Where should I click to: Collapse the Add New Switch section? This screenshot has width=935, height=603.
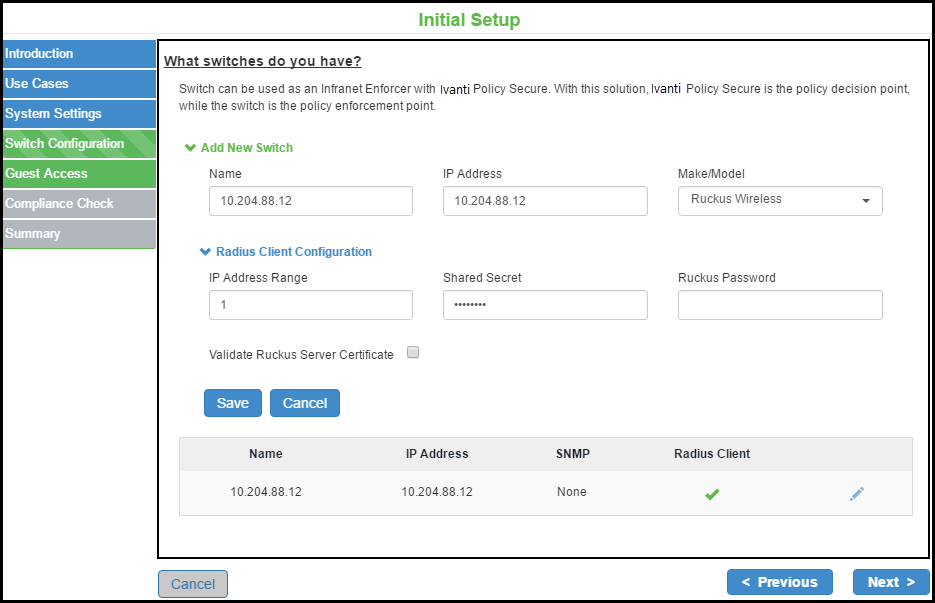tap(239, 148)
